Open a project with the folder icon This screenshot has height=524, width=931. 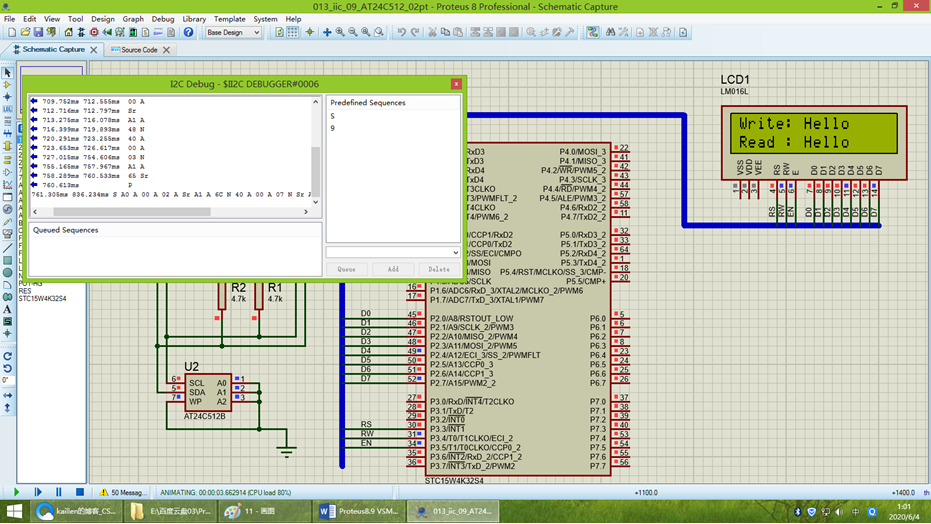[25, 33]
